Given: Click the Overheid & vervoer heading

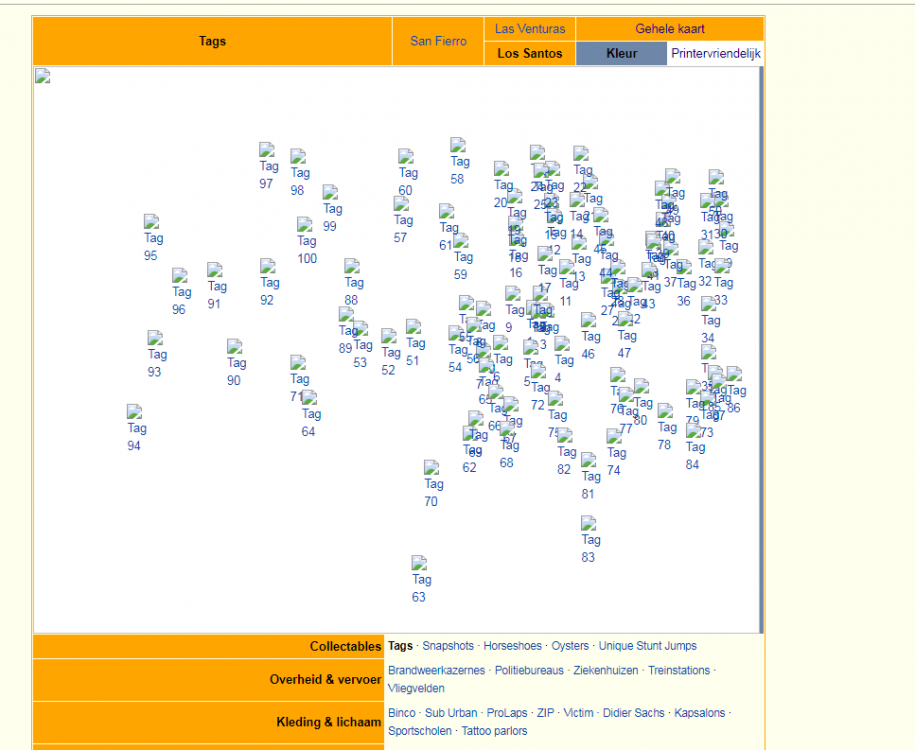Looking at the screenshot, I should click(x=326, y=680).
